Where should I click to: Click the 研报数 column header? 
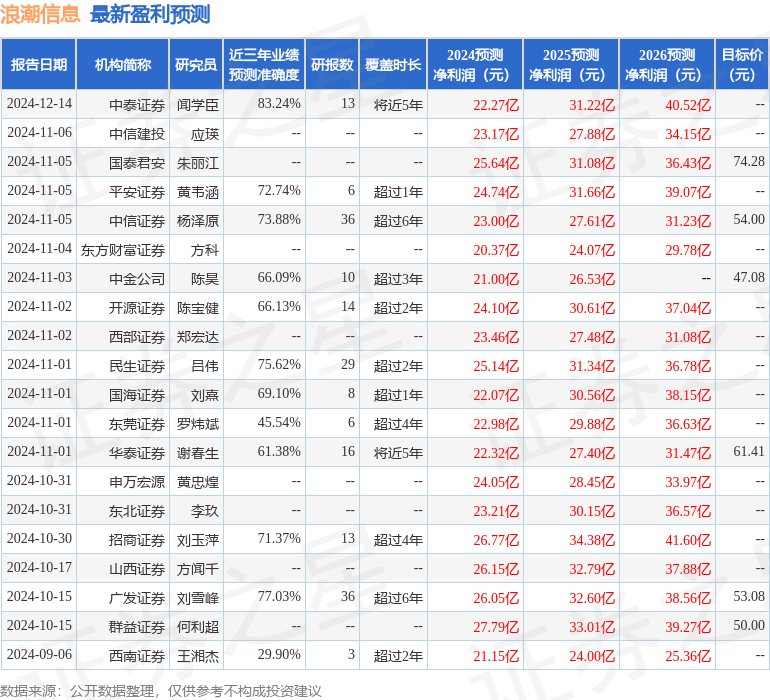point(332,65)
